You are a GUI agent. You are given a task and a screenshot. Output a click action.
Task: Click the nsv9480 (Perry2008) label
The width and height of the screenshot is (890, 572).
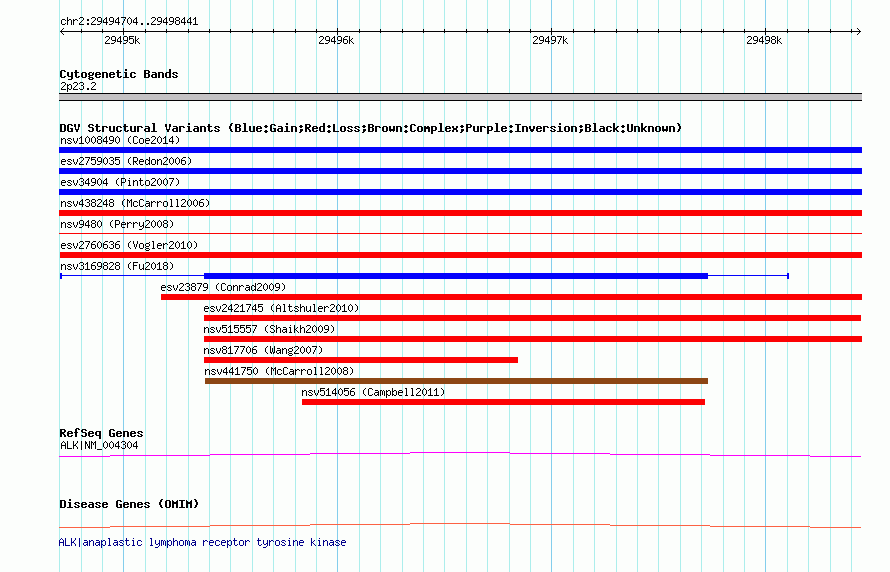(x=117, y=224)
